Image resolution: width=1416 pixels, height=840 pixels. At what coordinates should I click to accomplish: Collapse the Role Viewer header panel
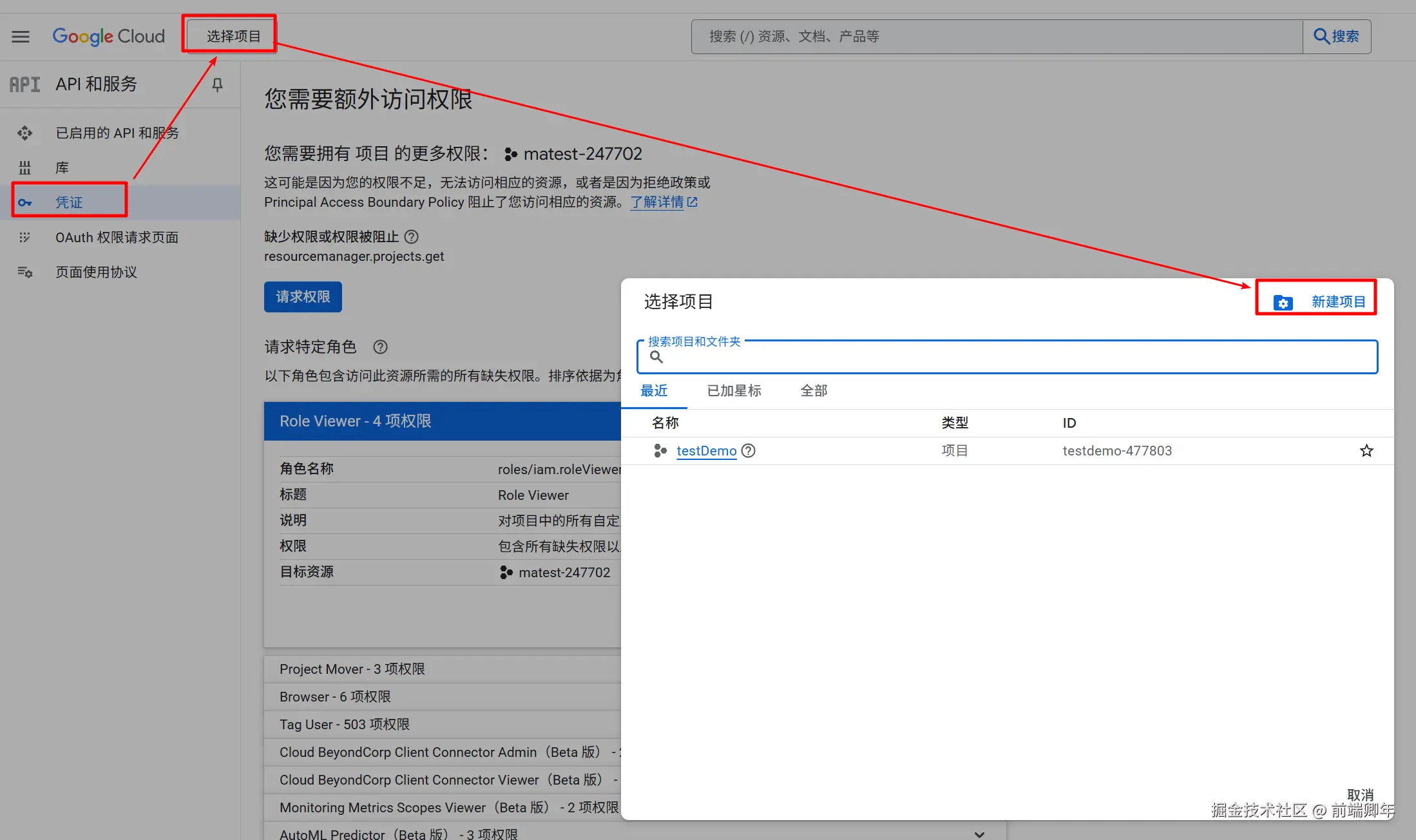coord(355,421)
